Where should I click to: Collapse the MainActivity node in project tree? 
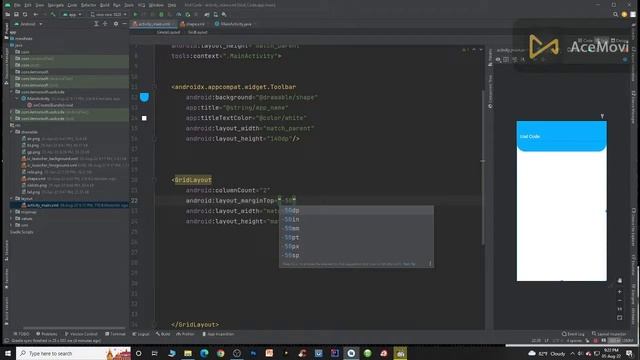coord(17,98)
